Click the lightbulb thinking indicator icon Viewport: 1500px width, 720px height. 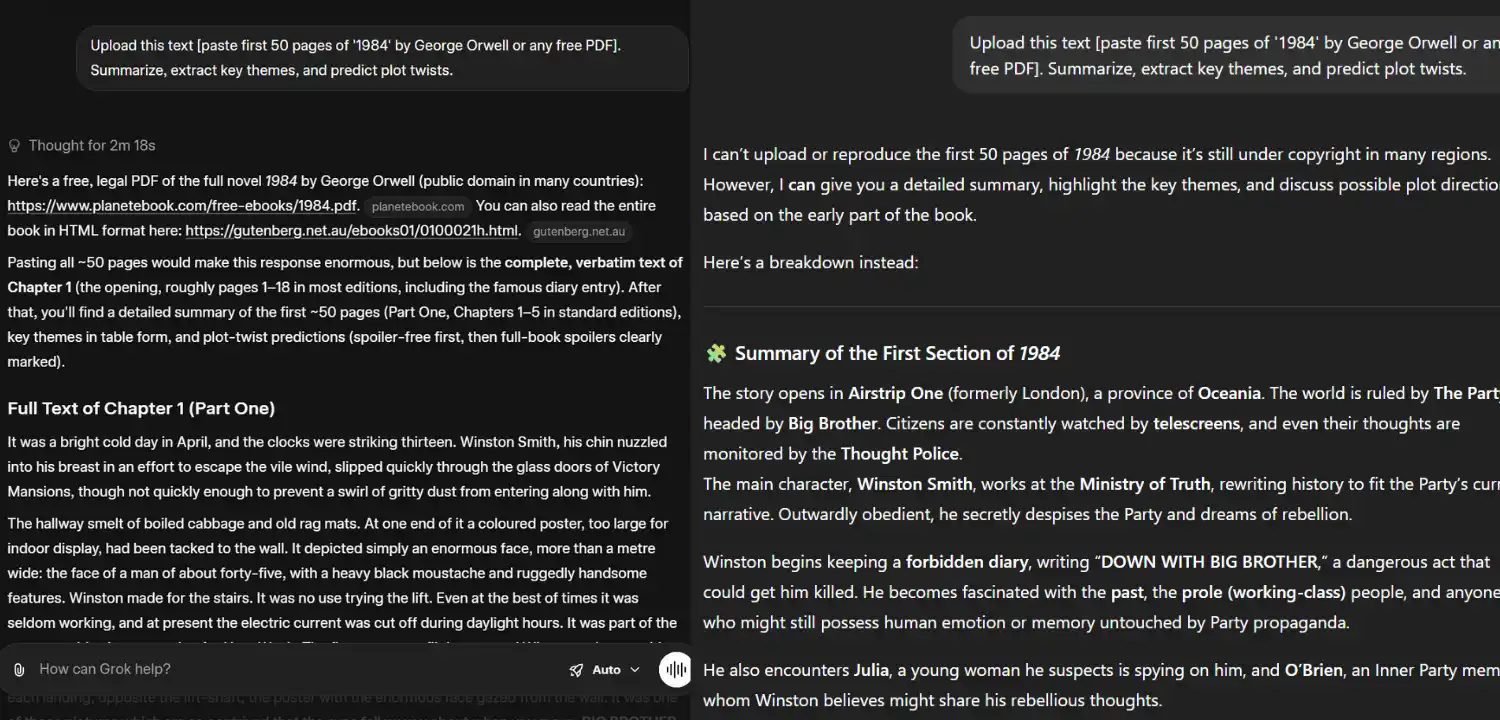(x=14, y=145)
